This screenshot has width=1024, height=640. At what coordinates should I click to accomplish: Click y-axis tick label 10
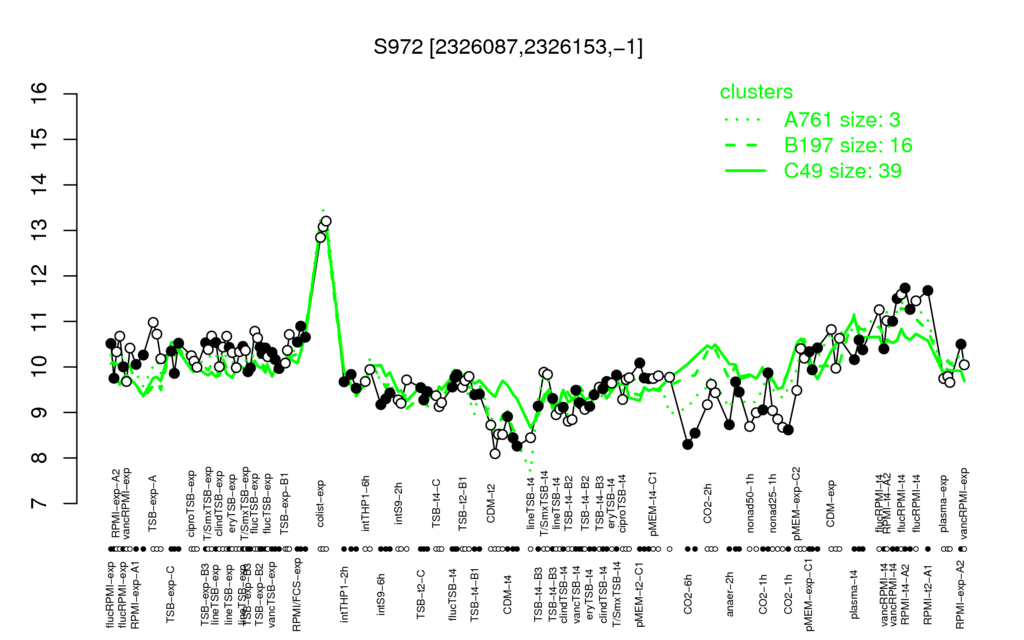coord(39,367)
